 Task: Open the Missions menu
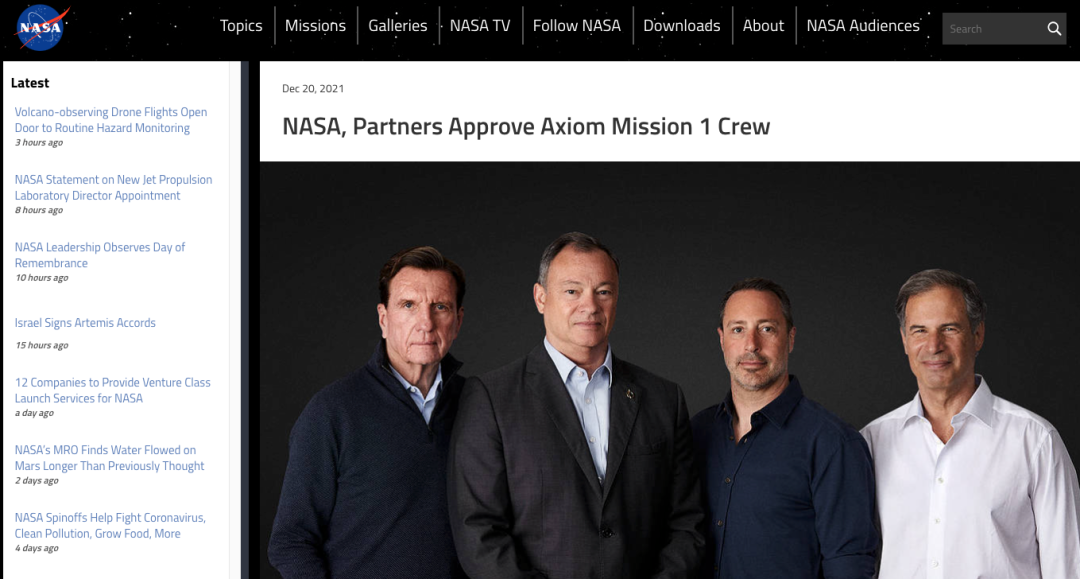click(x=315, y=25)
